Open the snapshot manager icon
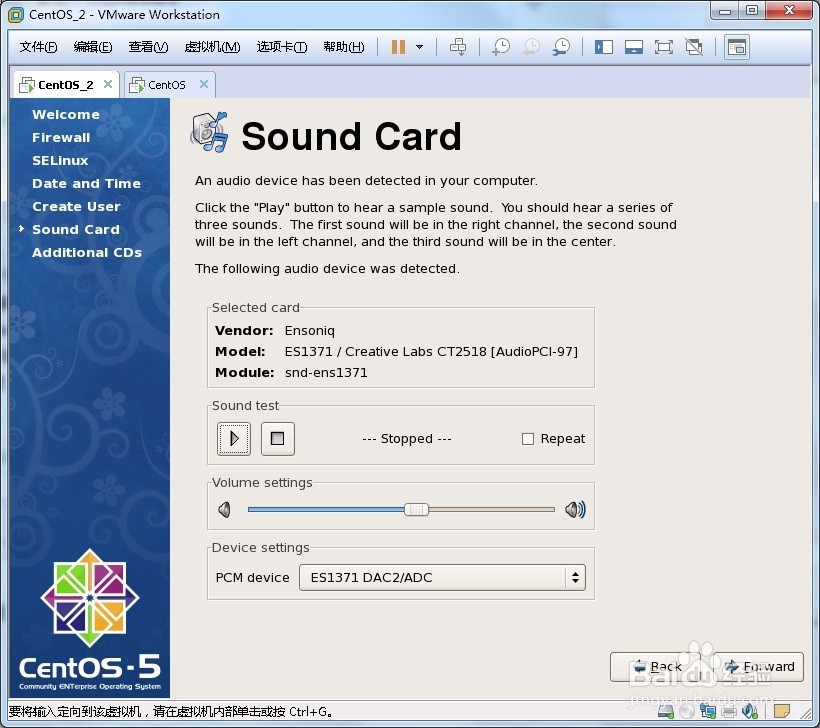The width and height of the screenshot is (820, 728). coord(561,47)
